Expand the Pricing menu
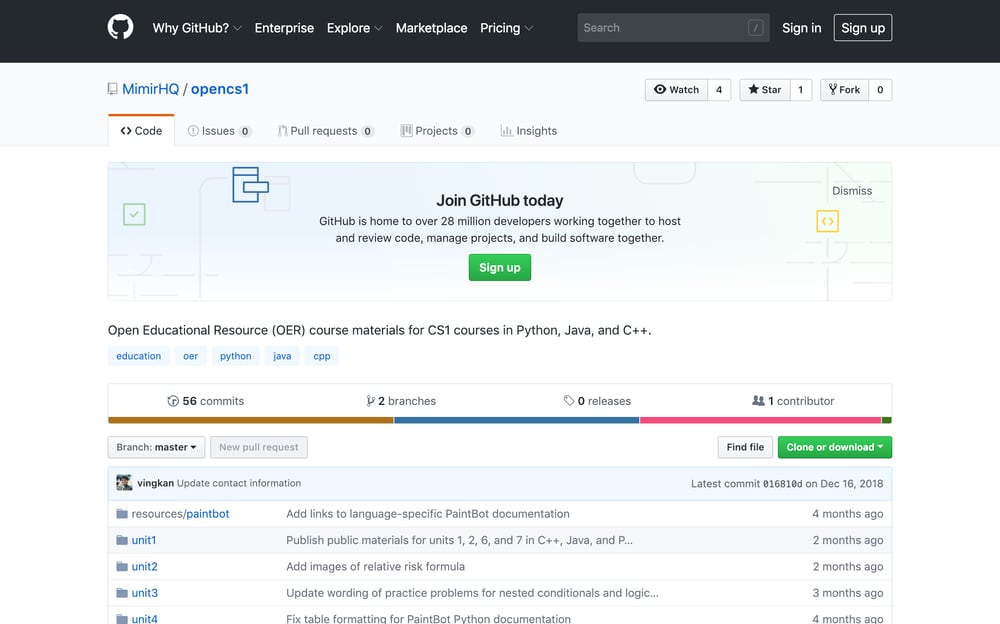The image size is (1000, 624). point(506,27)
